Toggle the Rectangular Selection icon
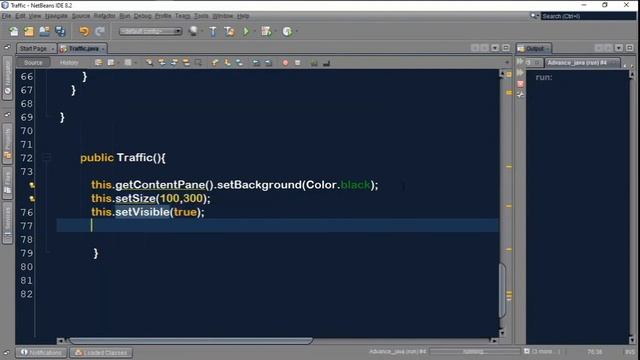This screenshot has height=360, width=640. 198,62
